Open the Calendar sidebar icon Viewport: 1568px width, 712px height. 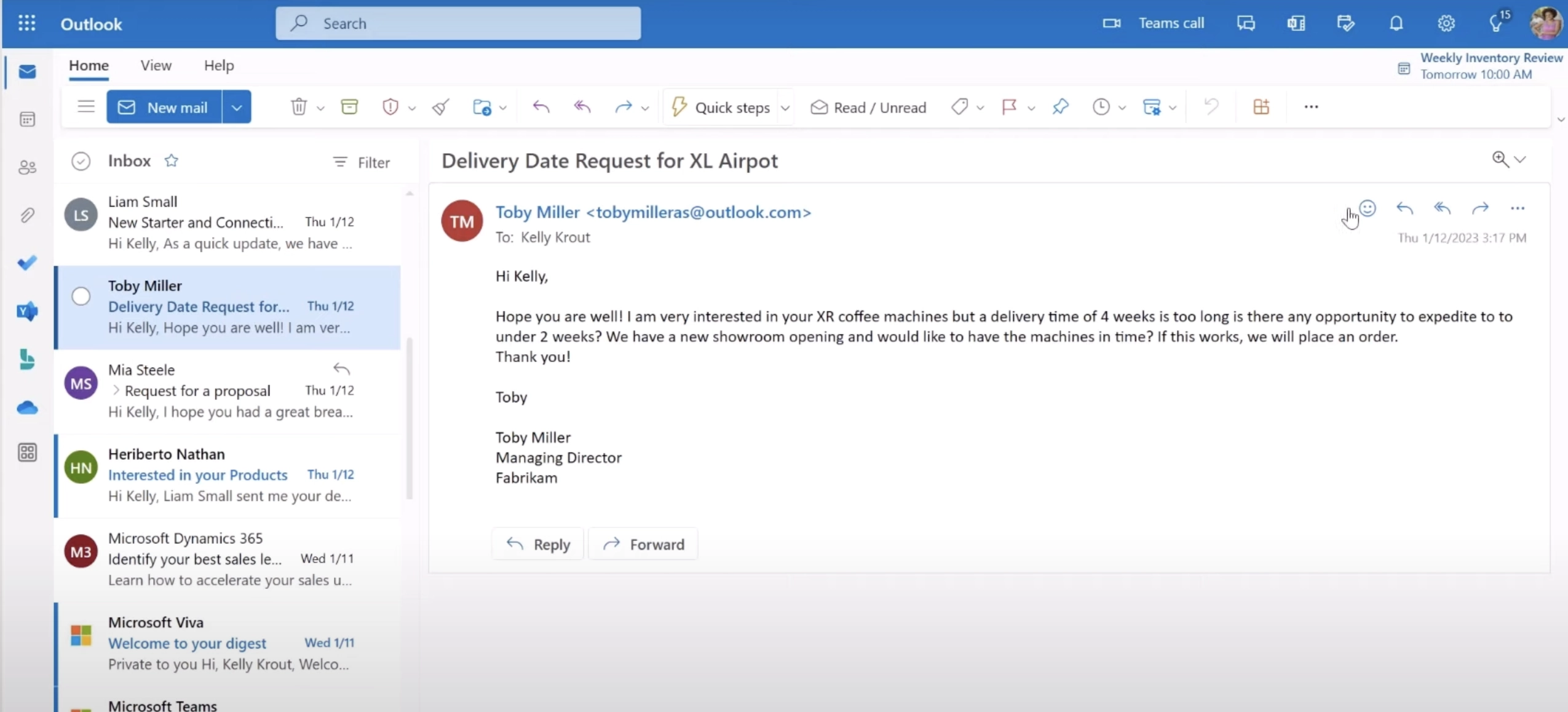click(27, 119)
